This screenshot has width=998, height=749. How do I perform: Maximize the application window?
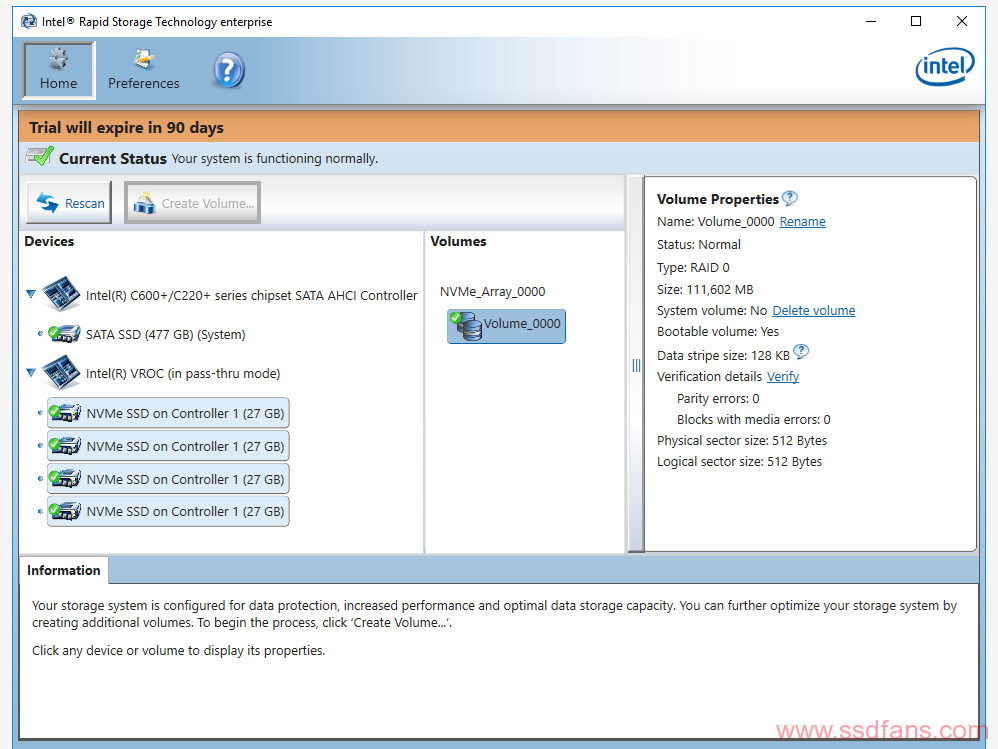click(x=916, y=21)
